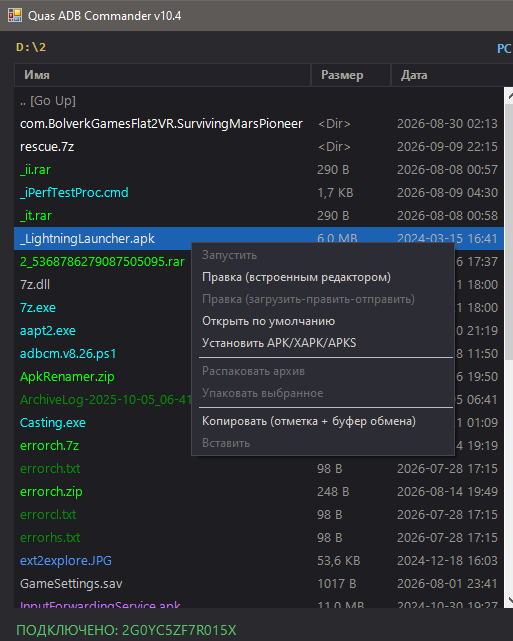Click date 2026-08-14 19:49
This screenshot has height=641, width=513.
[x=447, y=492]
